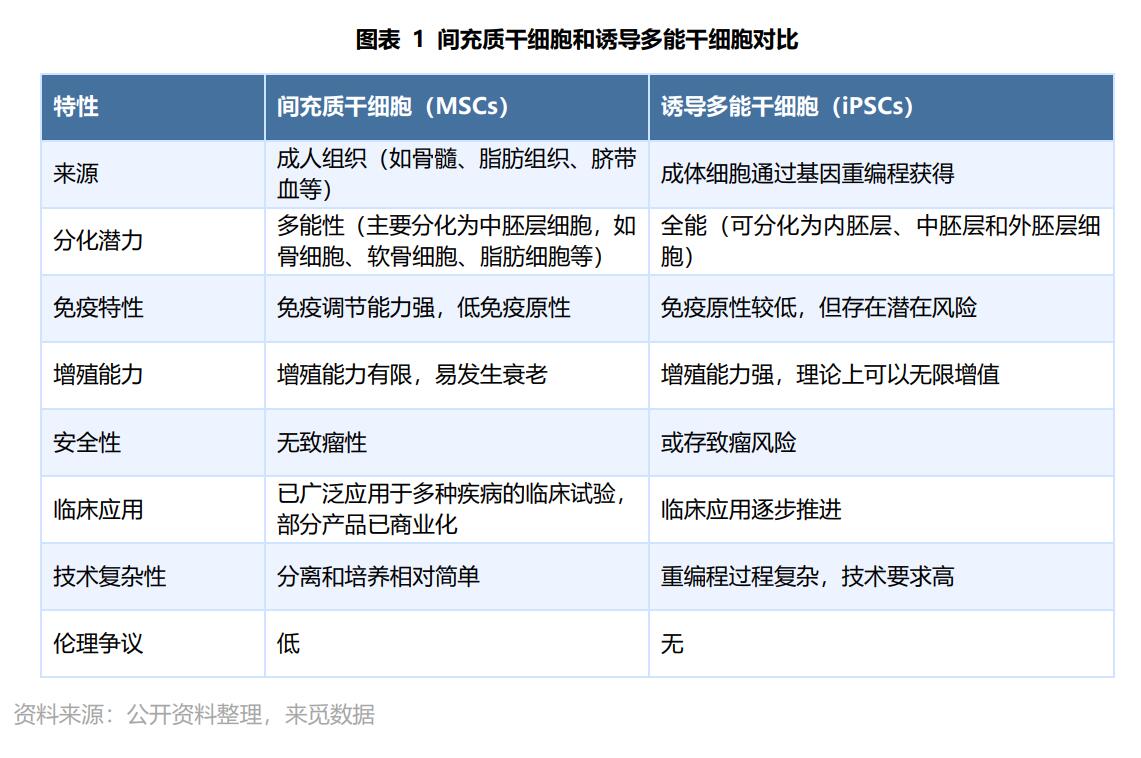Select the 技术复杂性 row label
1141x758 pixels.
click(x=109, y=576)
